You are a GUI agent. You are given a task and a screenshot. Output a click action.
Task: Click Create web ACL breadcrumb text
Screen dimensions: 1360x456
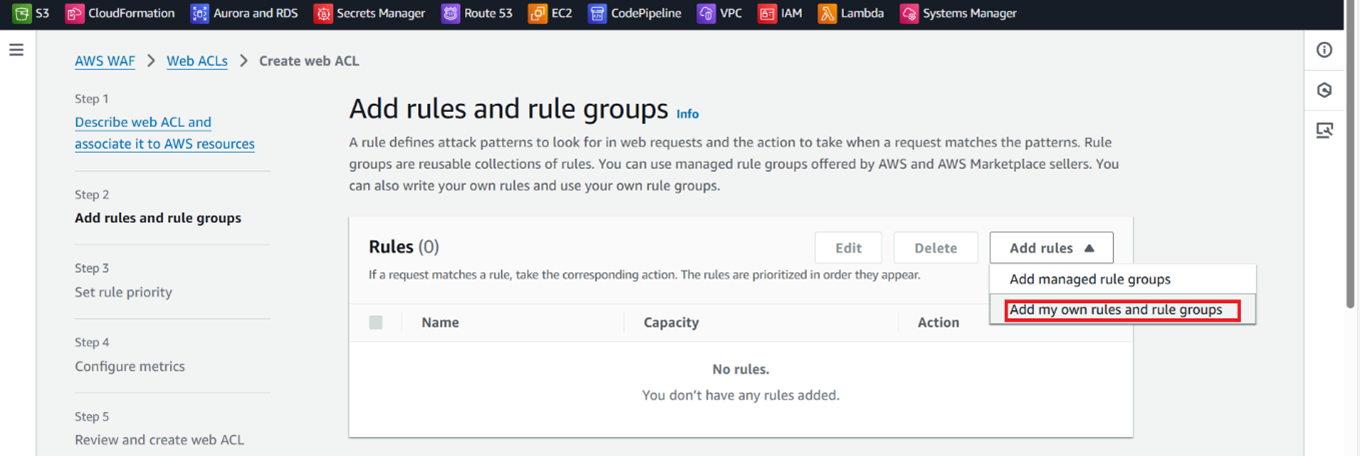pyautogui.click(x=309, y=61)
